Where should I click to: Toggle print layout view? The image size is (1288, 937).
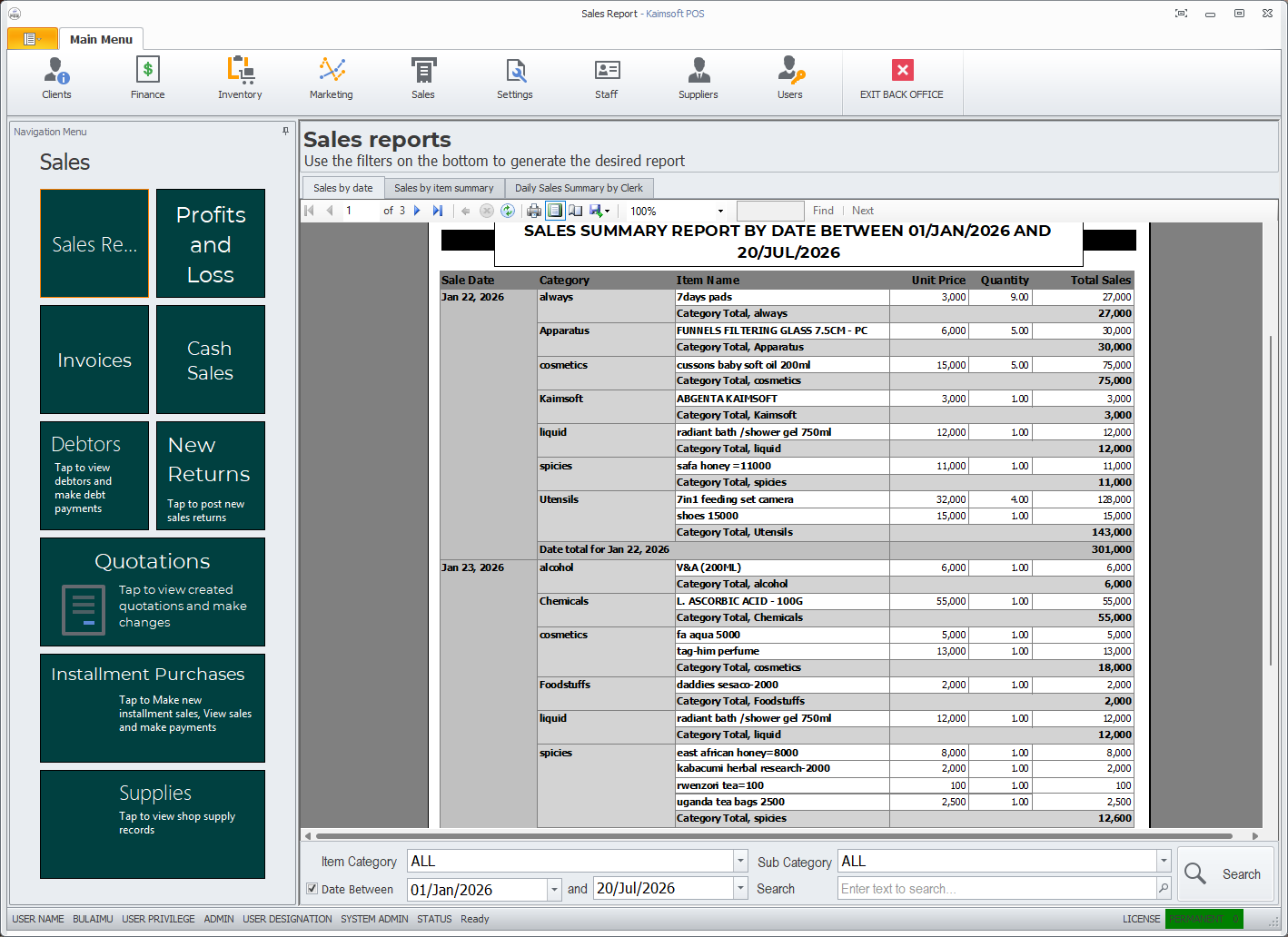coord(554,211)
